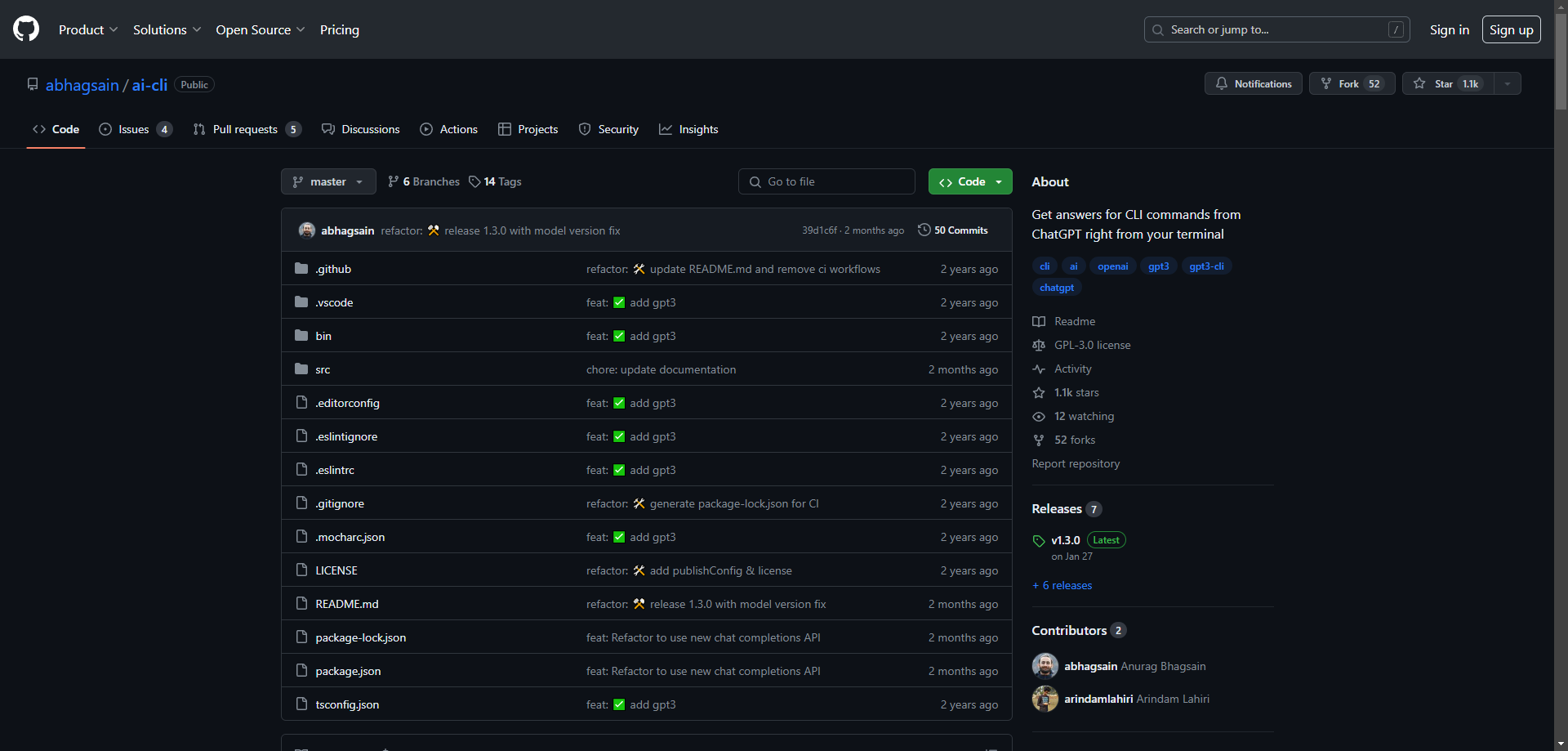This screenshot has width=1568, height=751.
Task: Click the Search or jump to field
Action: (1277, 29)
